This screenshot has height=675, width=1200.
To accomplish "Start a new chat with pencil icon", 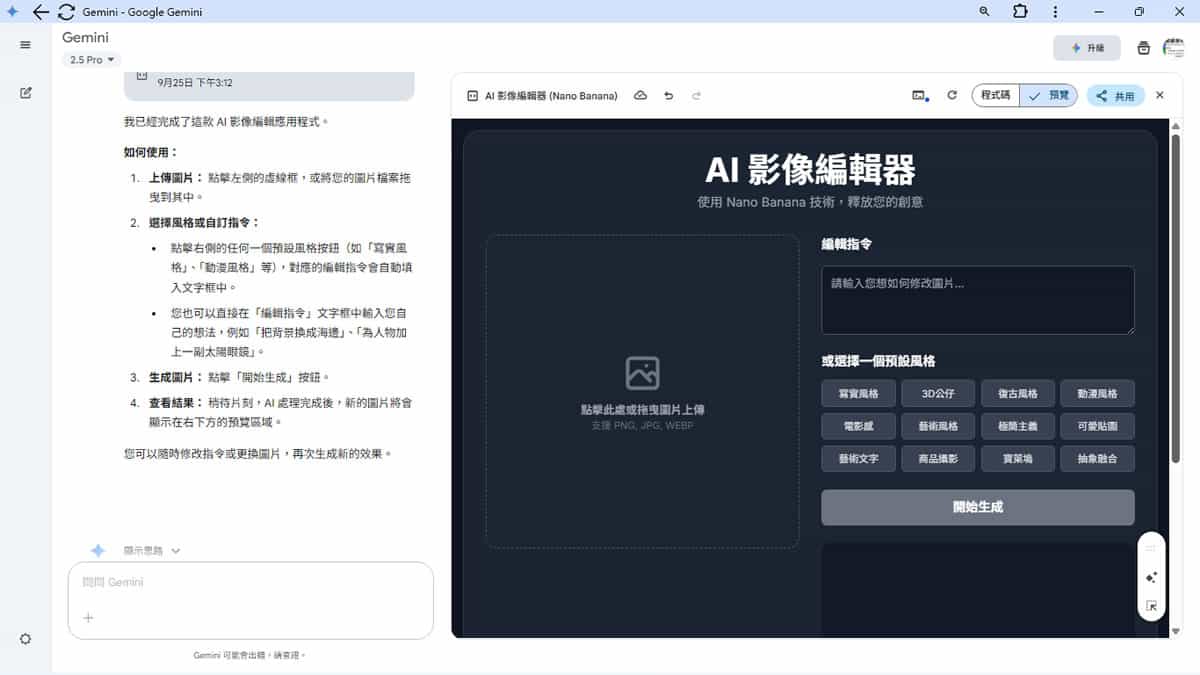I will (25, 93).
